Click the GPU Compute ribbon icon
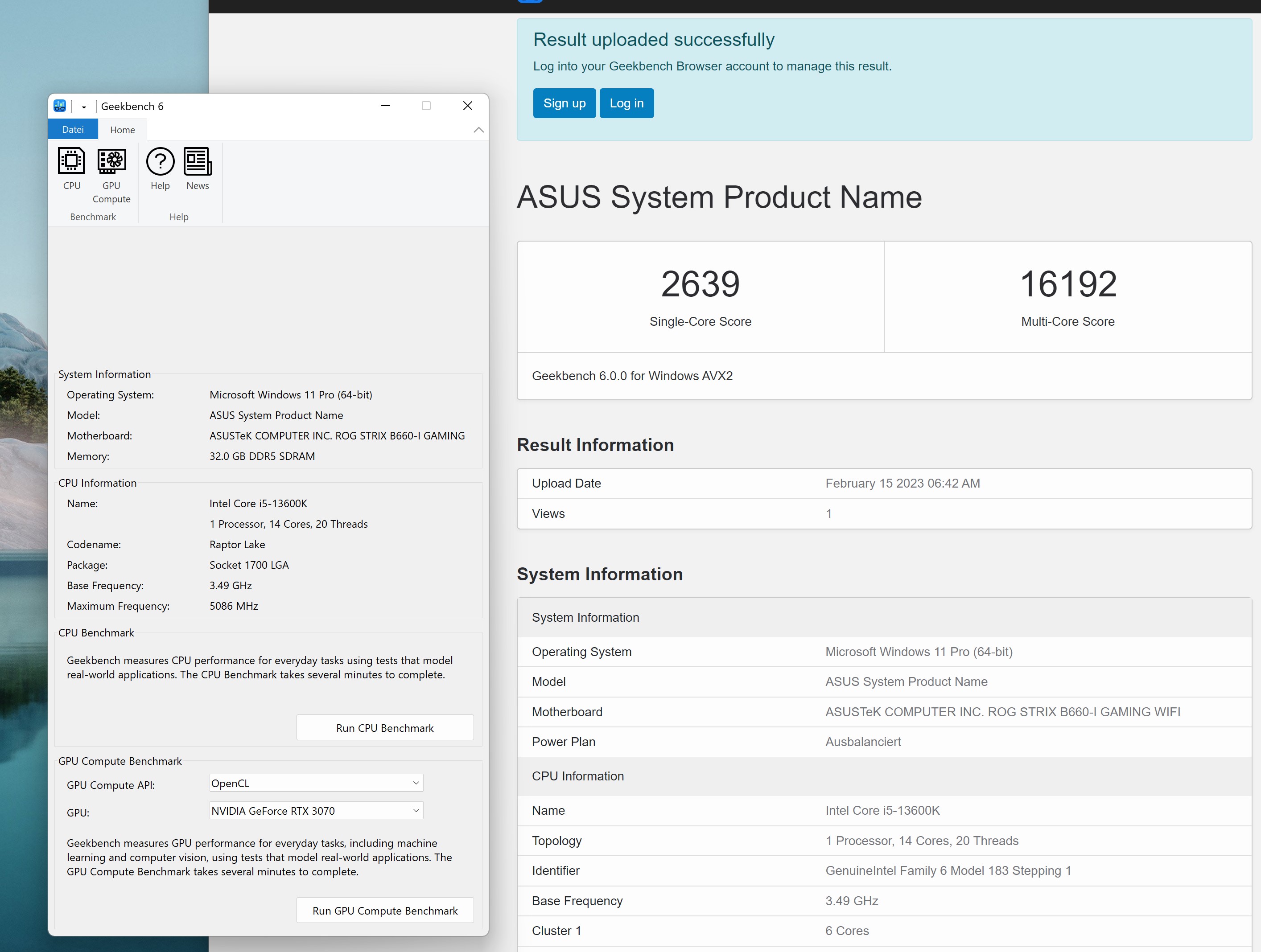Image resolution: width=1261 pixels, height=952 pixels. (112, 174)
